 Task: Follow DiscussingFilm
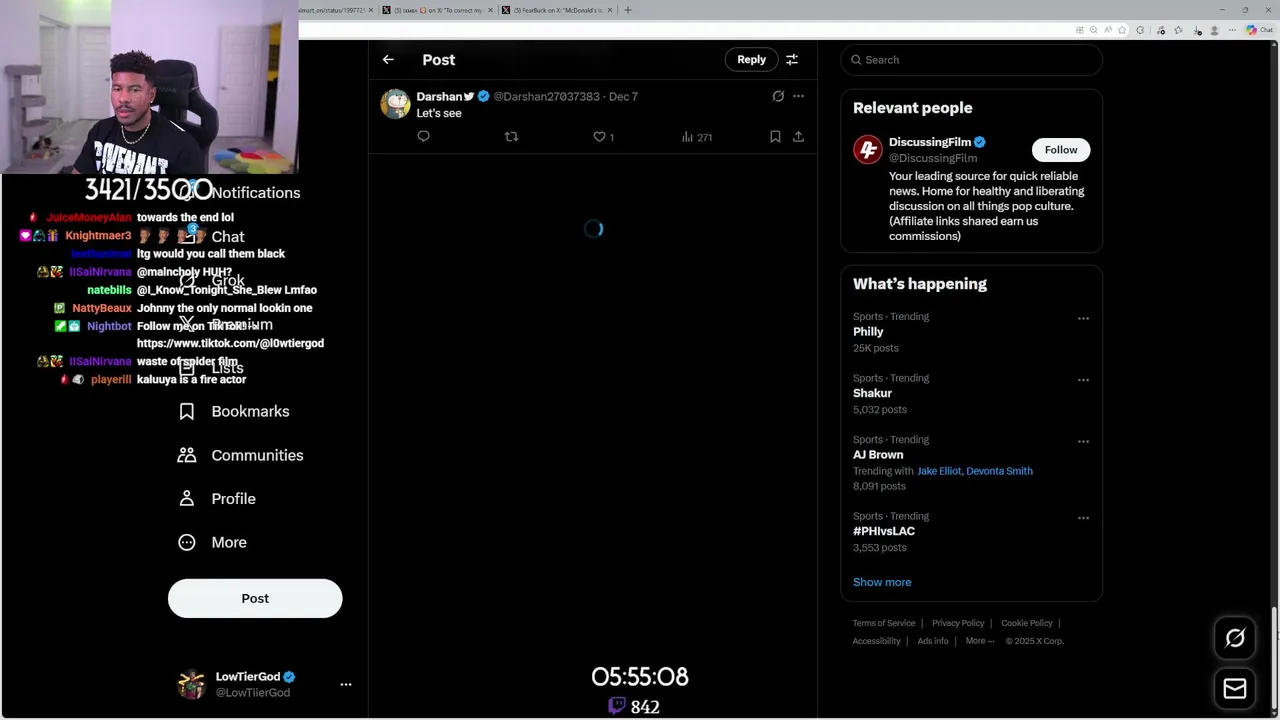coord(1061,150)
